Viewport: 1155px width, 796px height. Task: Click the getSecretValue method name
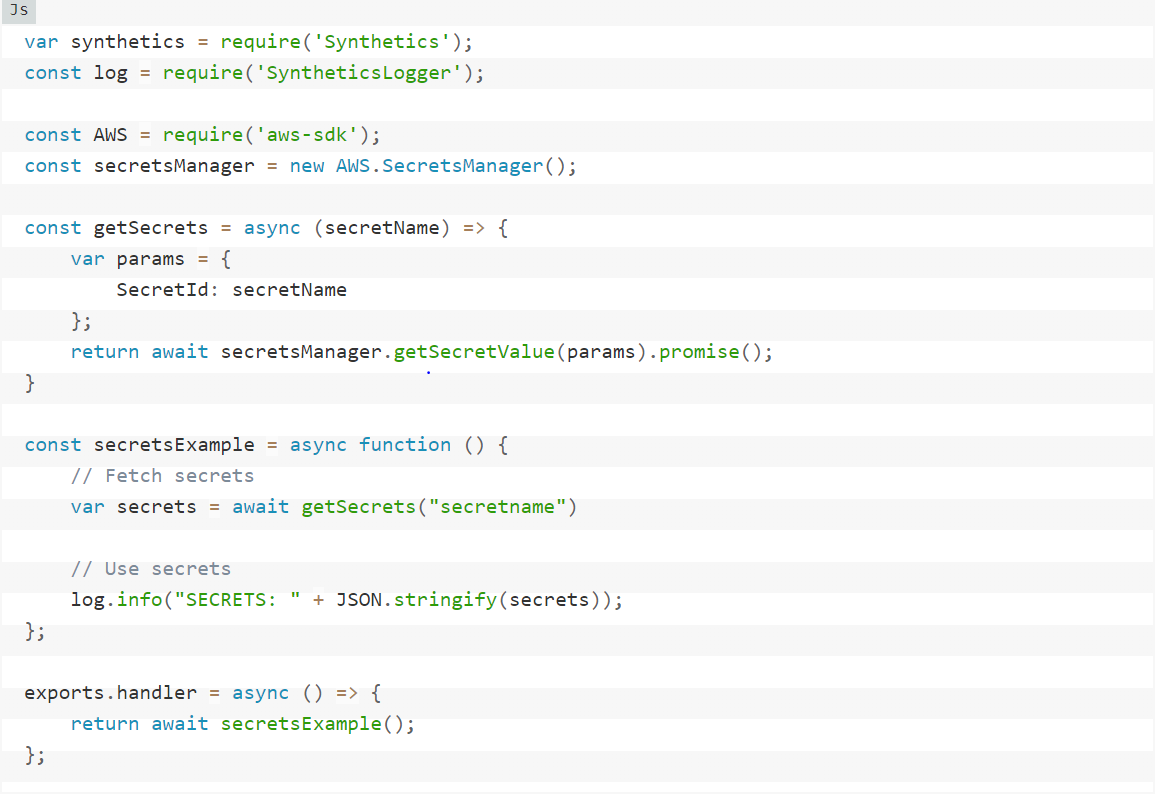click(x=474, y=352)
